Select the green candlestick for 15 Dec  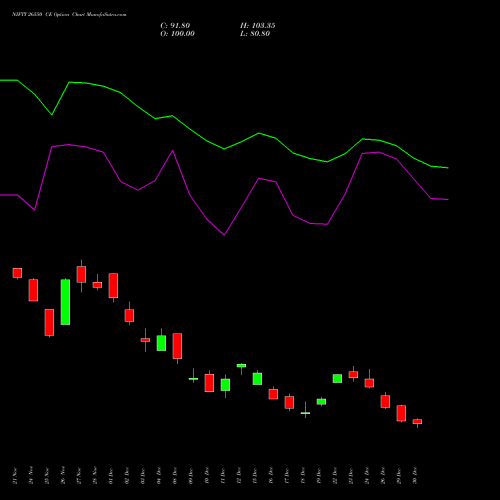pyautogui.click(x=257, y=379)
